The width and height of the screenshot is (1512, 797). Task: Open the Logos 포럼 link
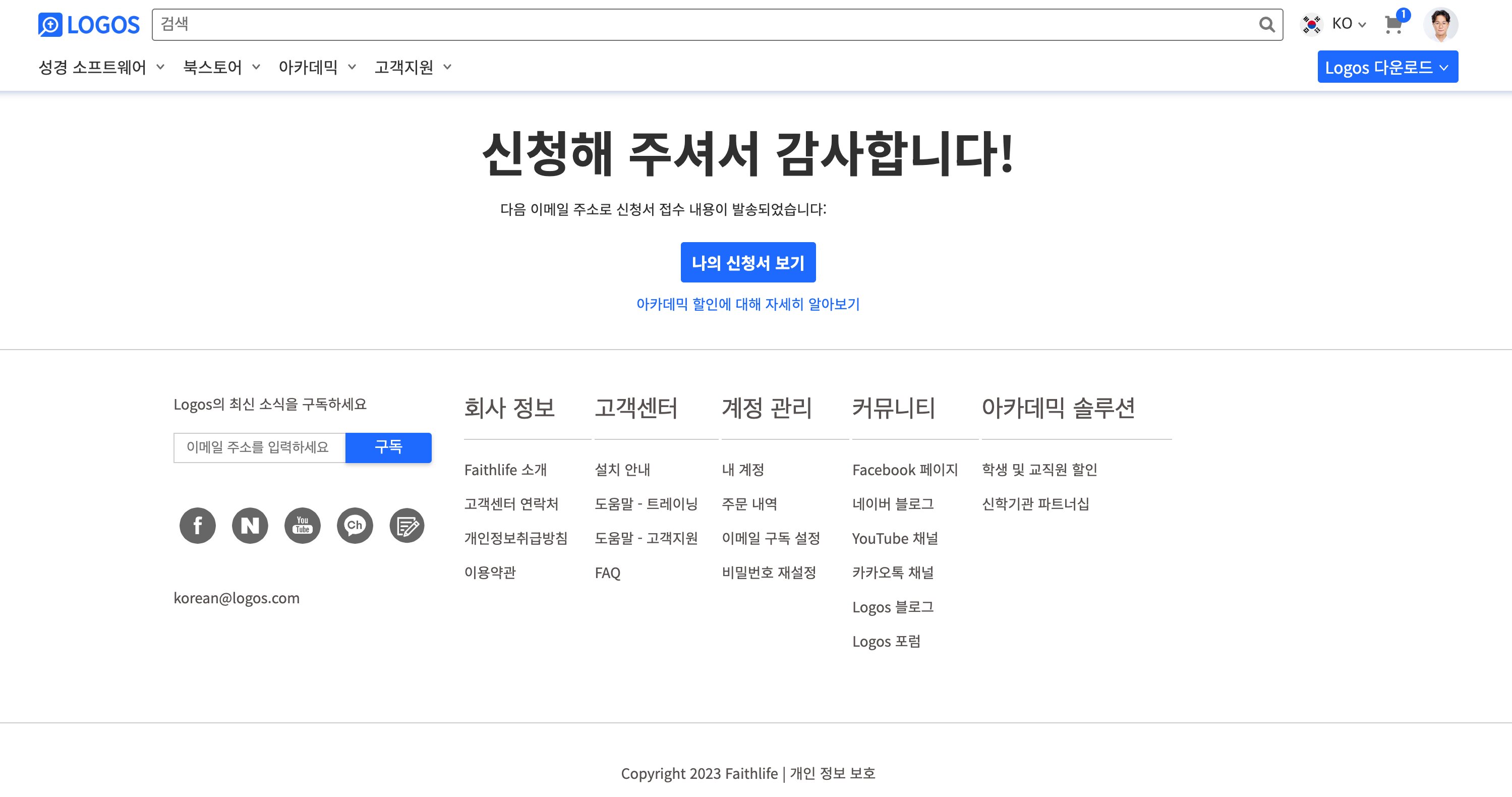pyautogui.click(x=886, y=642)
